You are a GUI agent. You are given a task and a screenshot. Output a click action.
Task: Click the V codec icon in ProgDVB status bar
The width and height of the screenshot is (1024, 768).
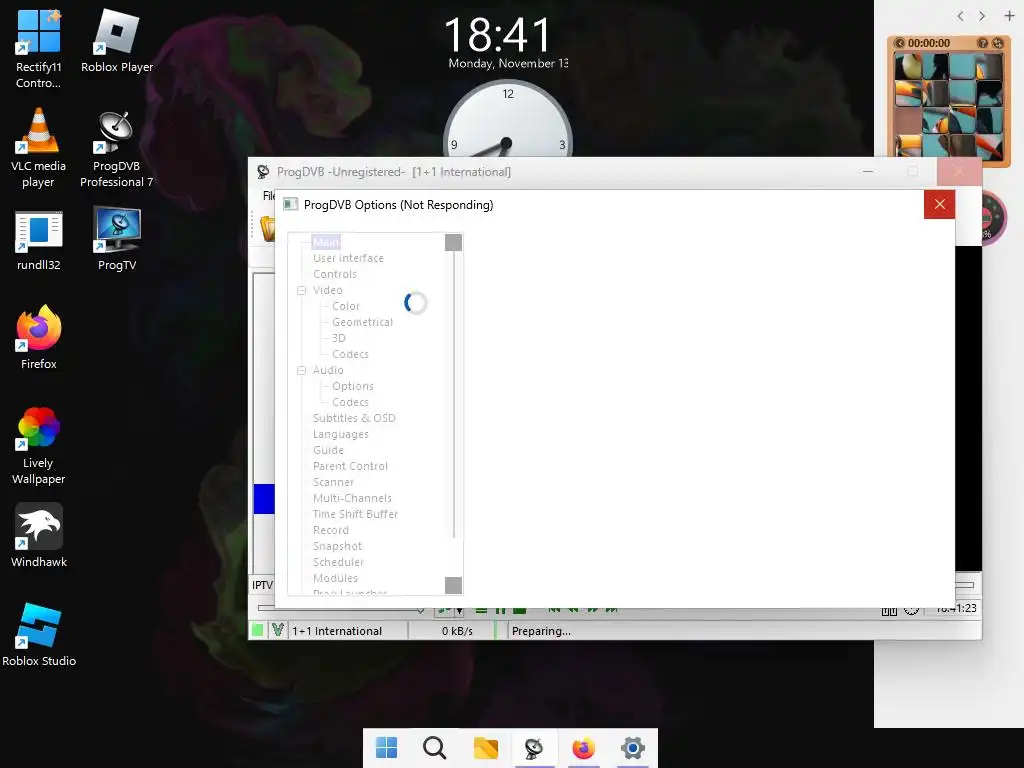(x=278, y=630)
